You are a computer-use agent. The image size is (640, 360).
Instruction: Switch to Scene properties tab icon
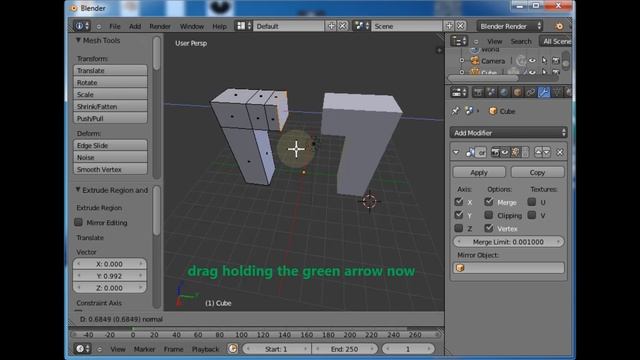point(491,92)
